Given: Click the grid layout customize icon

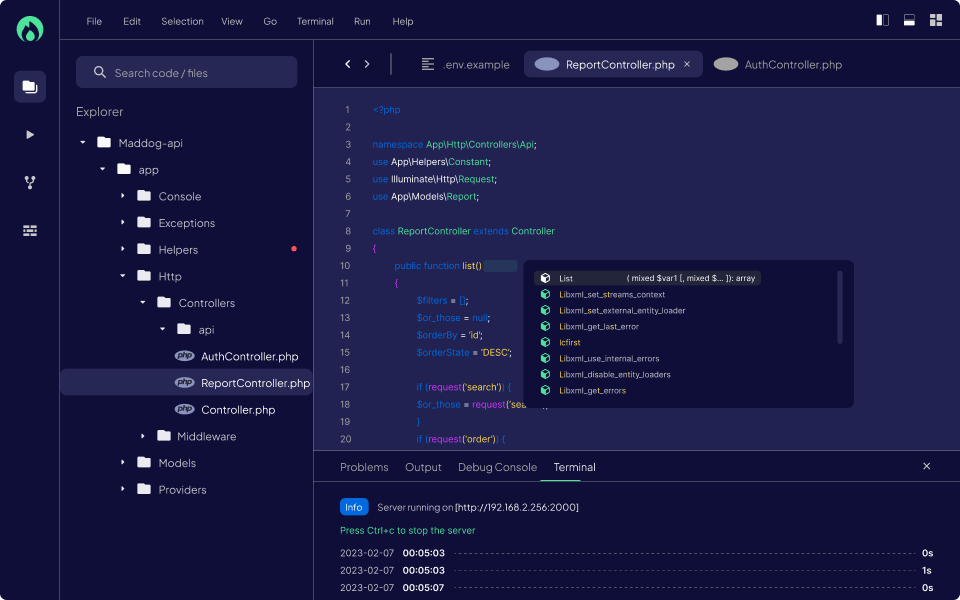Looking at the screenshot, I should (x=936, y=20).
